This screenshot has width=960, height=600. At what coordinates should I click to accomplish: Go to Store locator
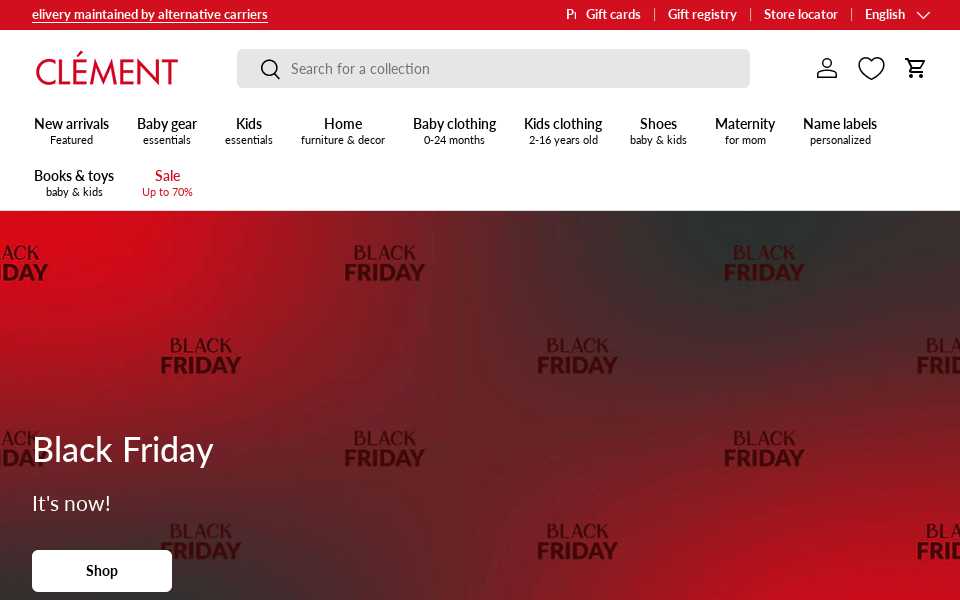(800, 14)
